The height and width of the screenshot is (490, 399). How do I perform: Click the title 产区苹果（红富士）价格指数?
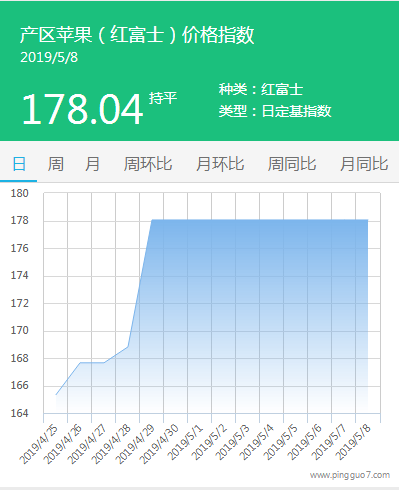137,35
